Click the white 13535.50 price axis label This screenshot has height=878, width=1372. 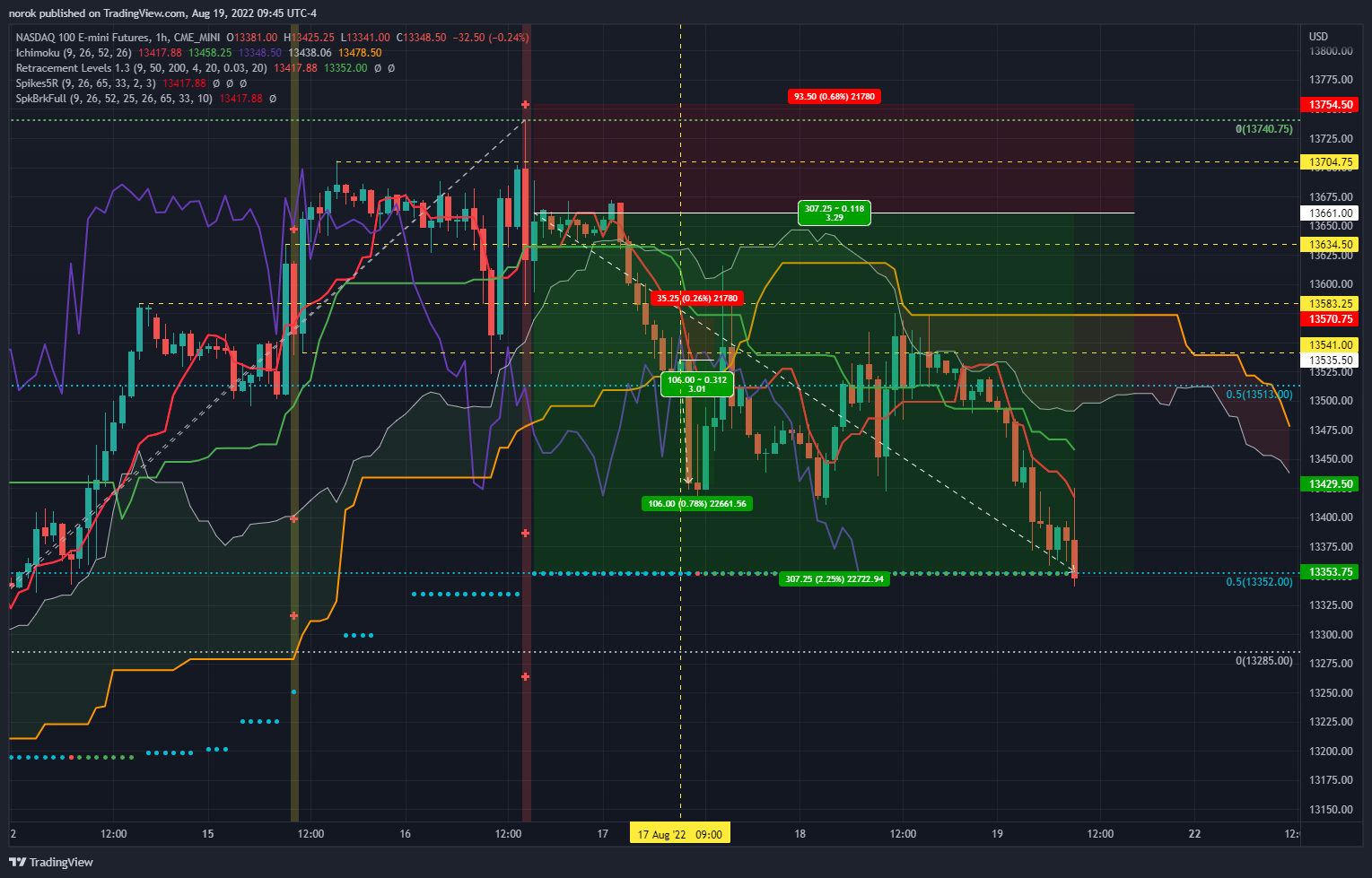pyautogui.click(x=1330, y=361)
